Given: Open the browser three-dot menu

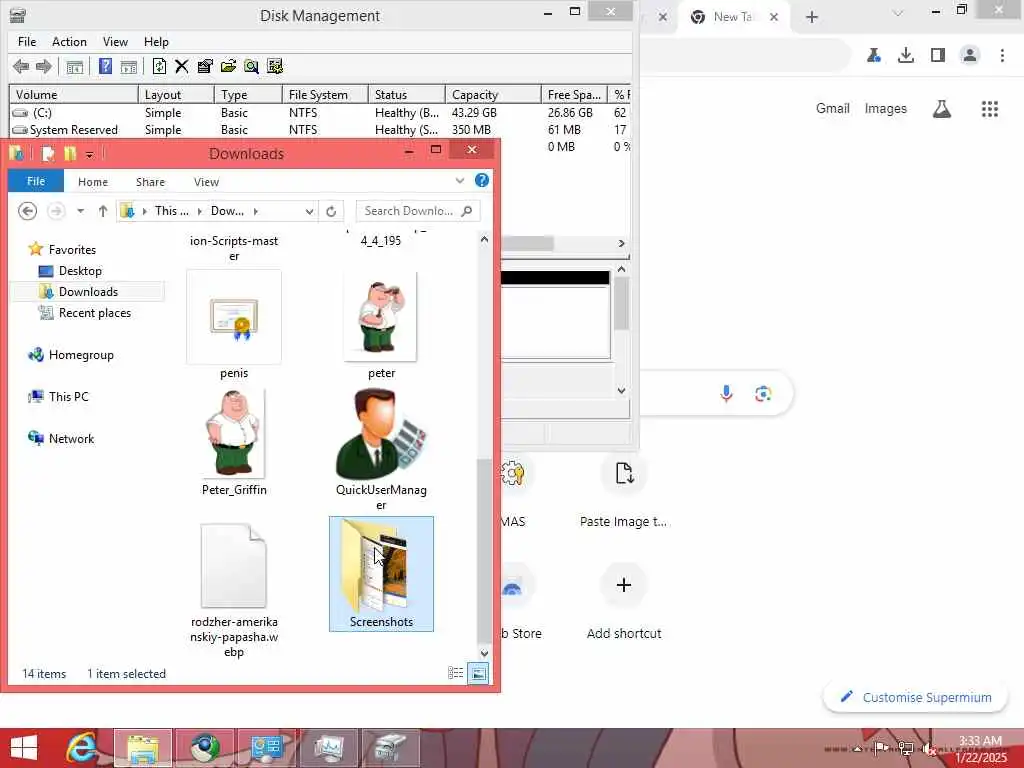Looking at the screenshot, I should click(x=1002, y=55).
